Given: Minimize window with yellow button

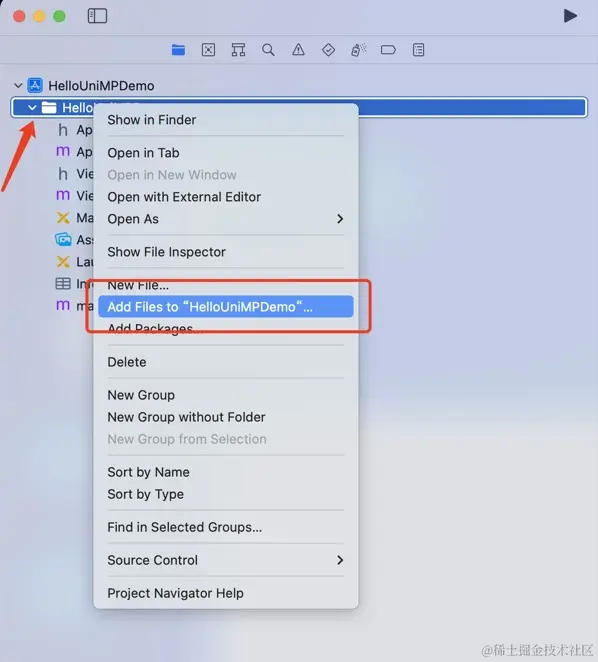Looking at the screenshot, I should 39,16.
